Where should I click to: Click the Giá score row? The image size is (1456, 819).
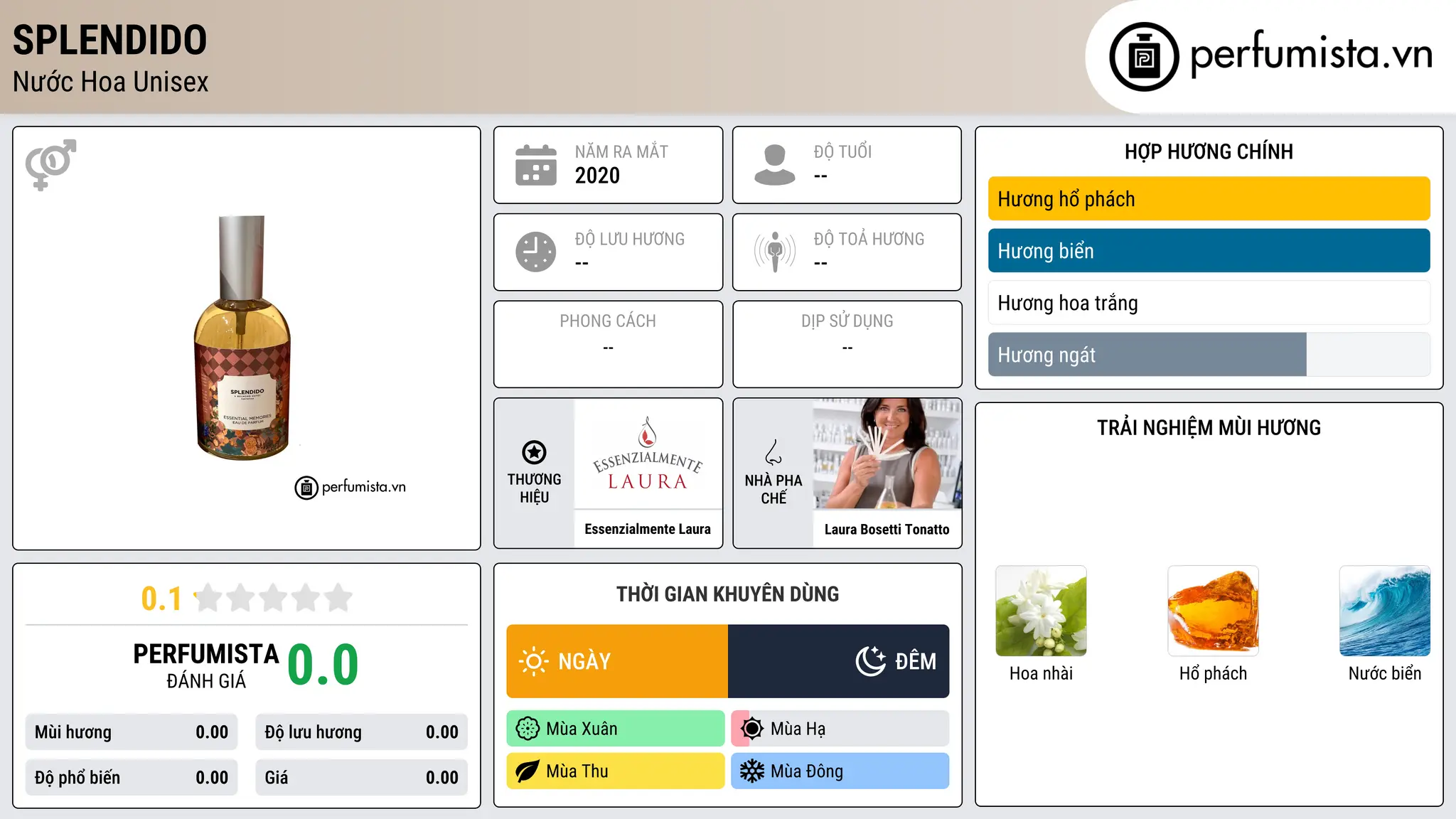tap(362, 778)
